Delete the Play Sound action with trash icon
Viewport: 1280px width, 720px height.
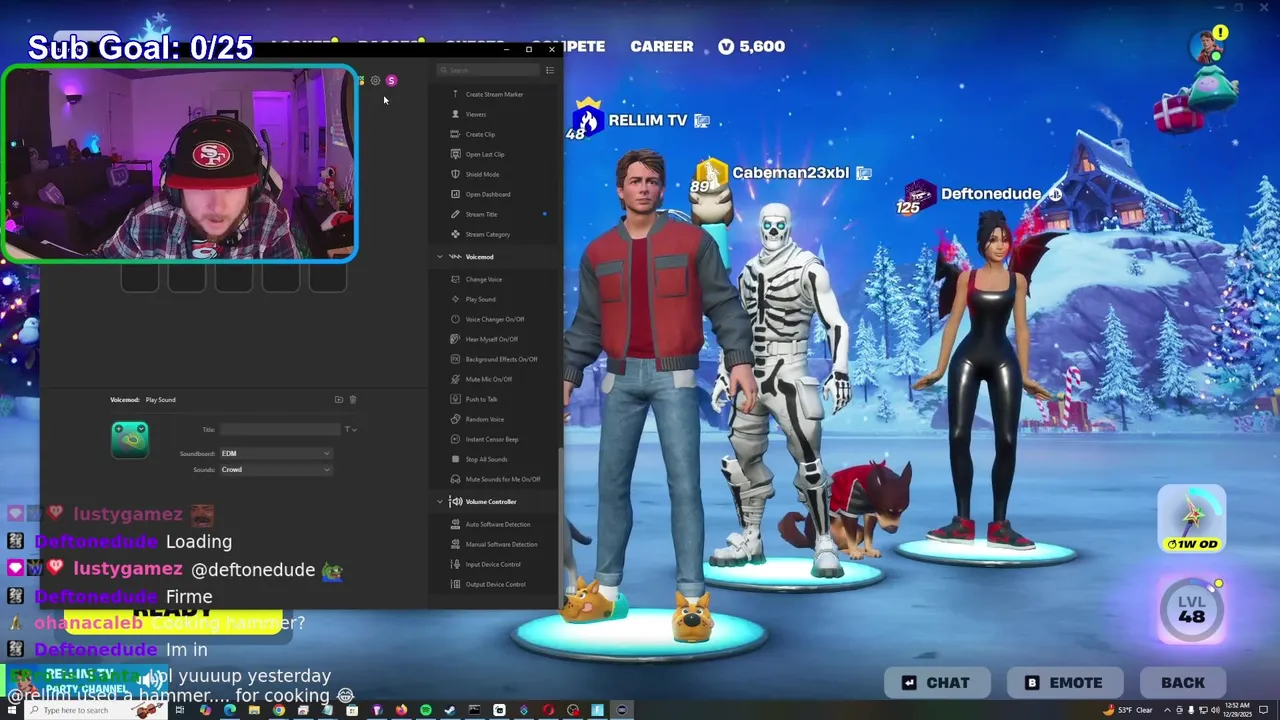pyautogui.click(x=352, y=400)
